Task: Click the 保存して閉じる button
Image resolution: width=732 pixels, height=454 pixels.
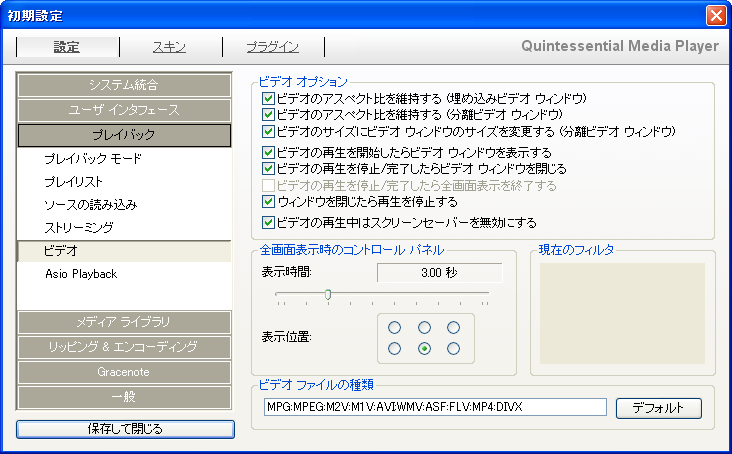Action: [125, 429]
